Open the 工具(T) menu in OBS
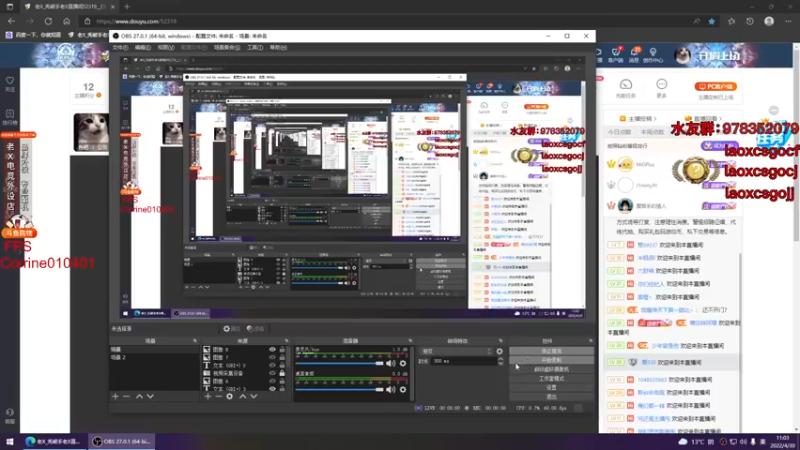Image resolution: width=800 pixels, height=450 pixels. tap(255, 47)
